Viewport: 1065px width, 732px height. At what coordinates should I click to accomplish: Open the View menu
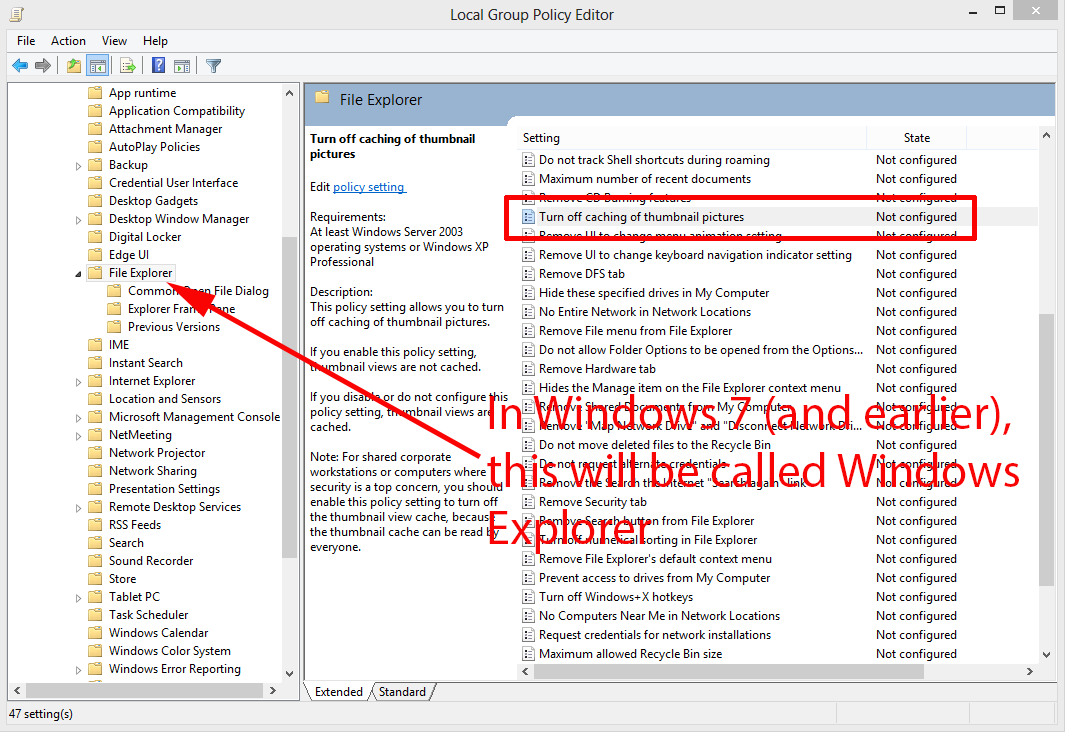[x=114, y=41]
